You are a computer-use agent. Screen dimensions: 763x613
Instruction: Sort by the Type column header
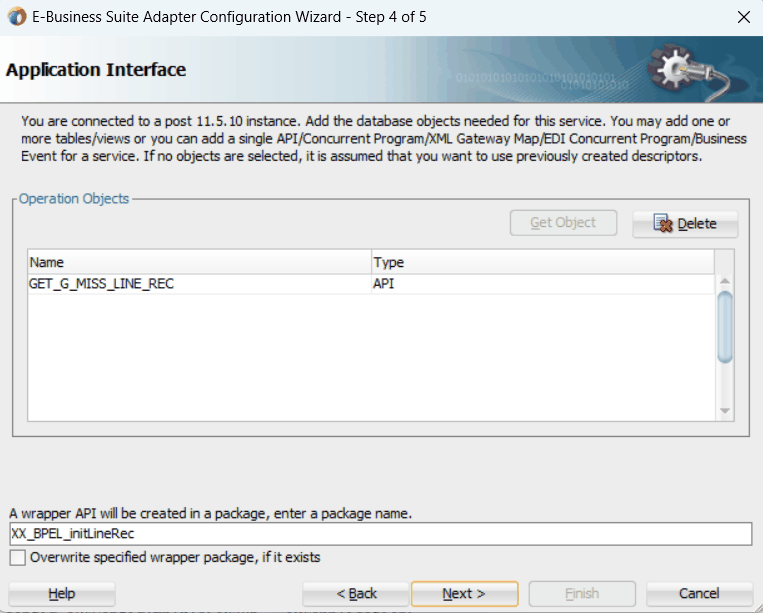pos(543,262)
